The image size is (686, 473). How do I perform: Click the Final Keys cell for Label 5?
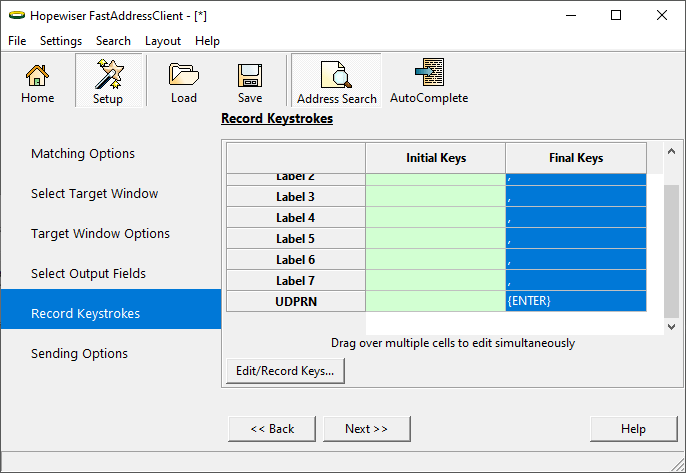click(x=576, y=238)
